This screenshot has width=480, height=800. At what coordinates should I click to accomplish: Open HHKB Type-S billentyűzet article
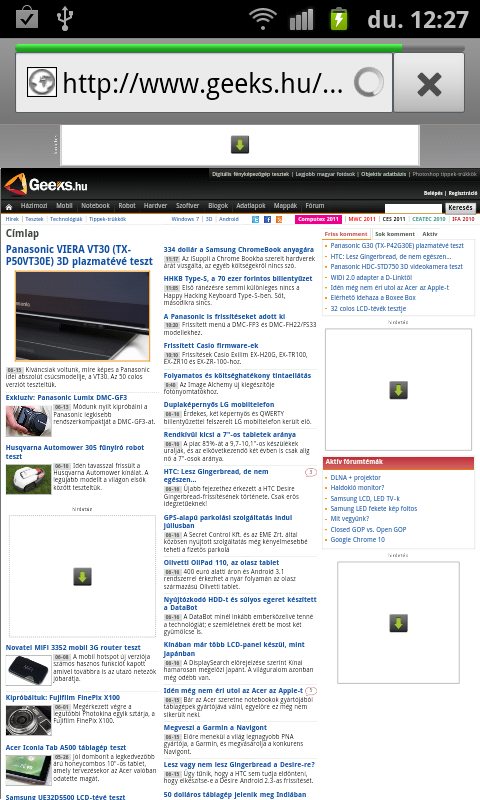point(238,279)
